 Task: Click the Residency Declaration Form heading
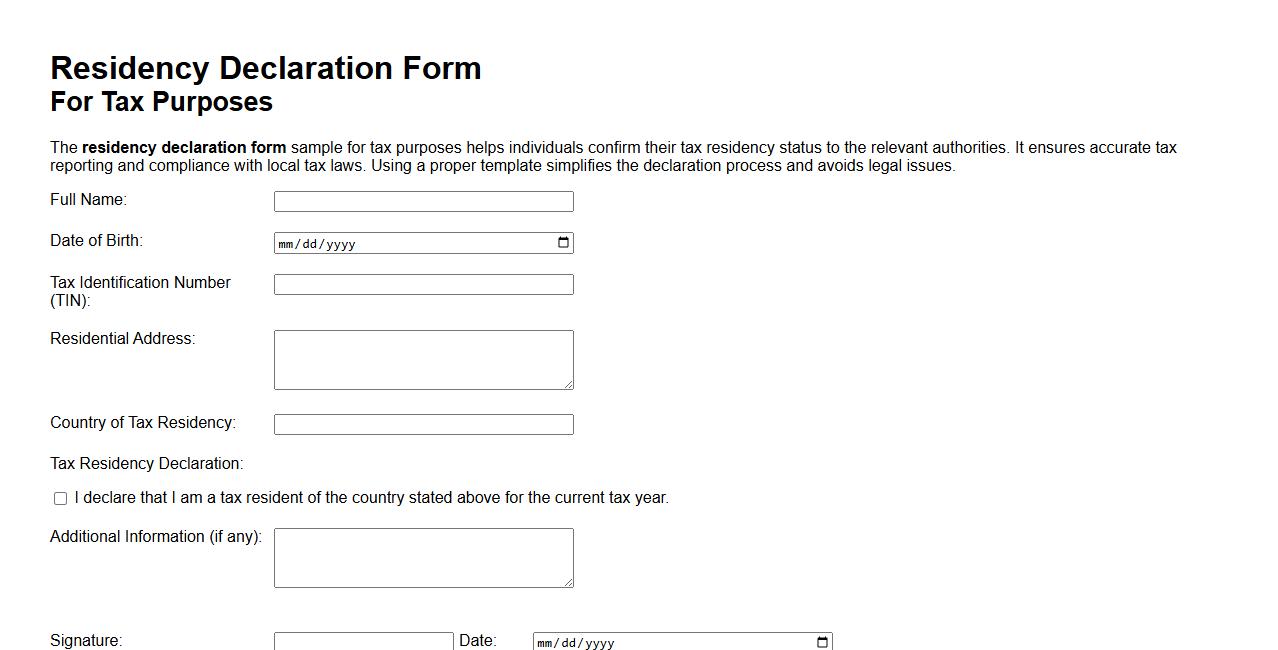coord(265,68)
